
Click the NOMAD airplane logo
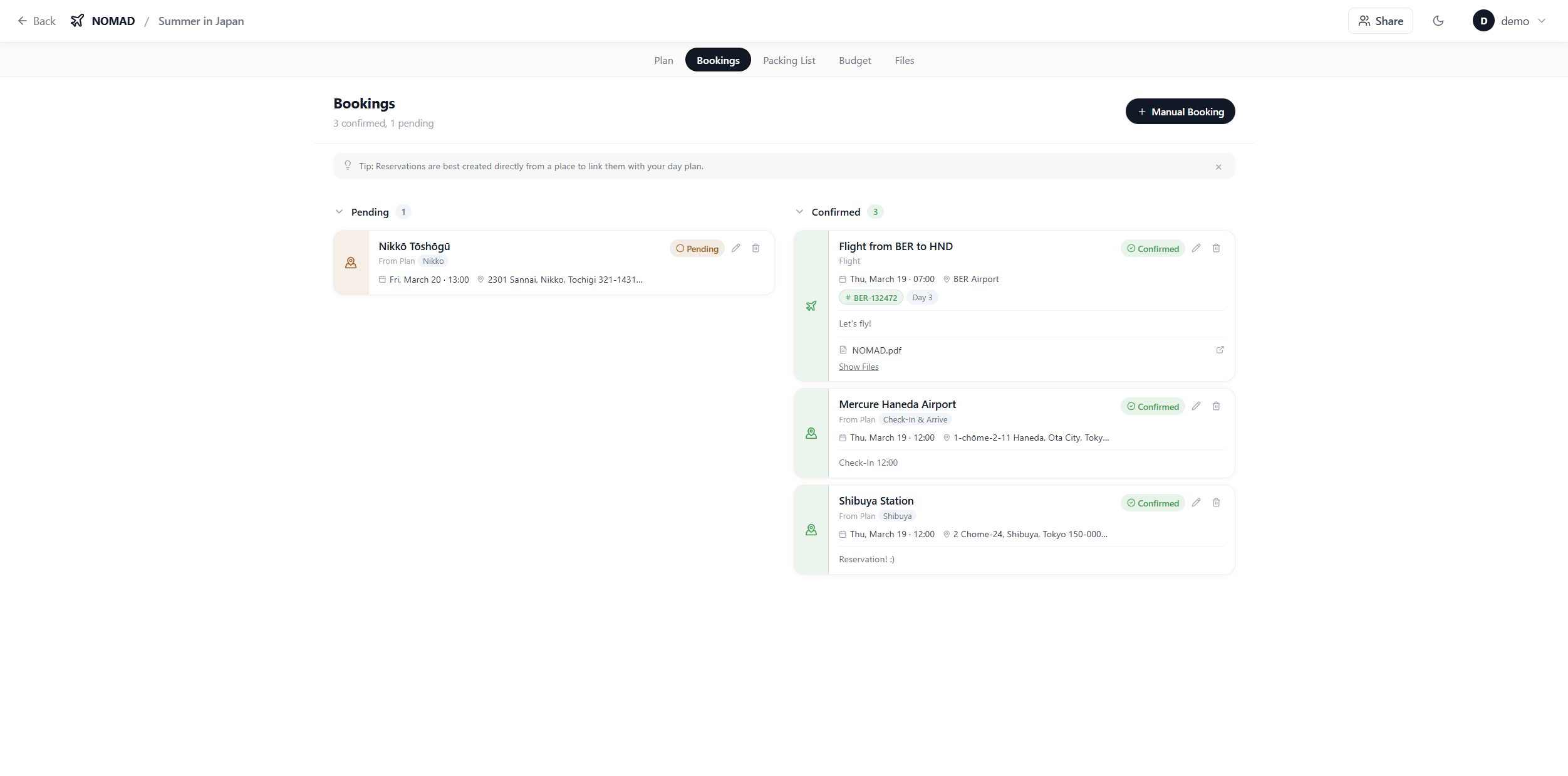tap(77, 21)
